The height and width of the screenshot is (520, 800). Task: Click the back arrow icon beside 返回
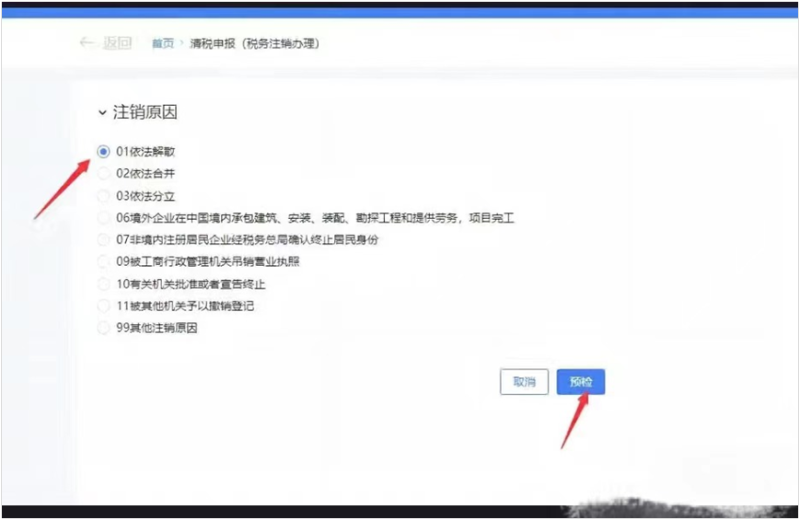click(88, 43)
